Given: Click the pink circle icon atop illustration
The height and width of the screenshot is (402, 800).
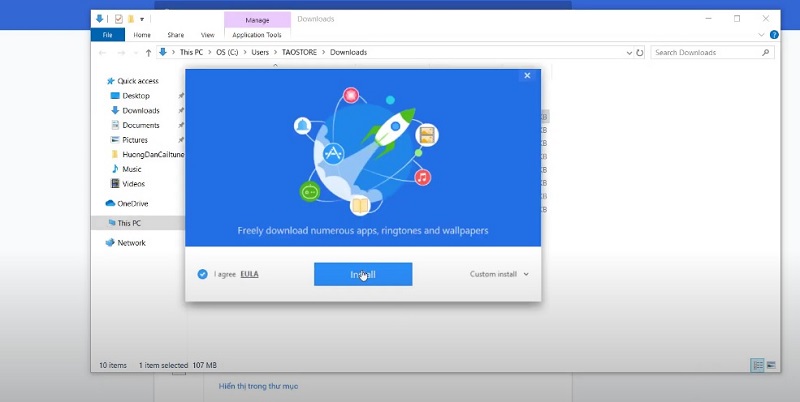Looking at the screenshot, I should (351, 95).
